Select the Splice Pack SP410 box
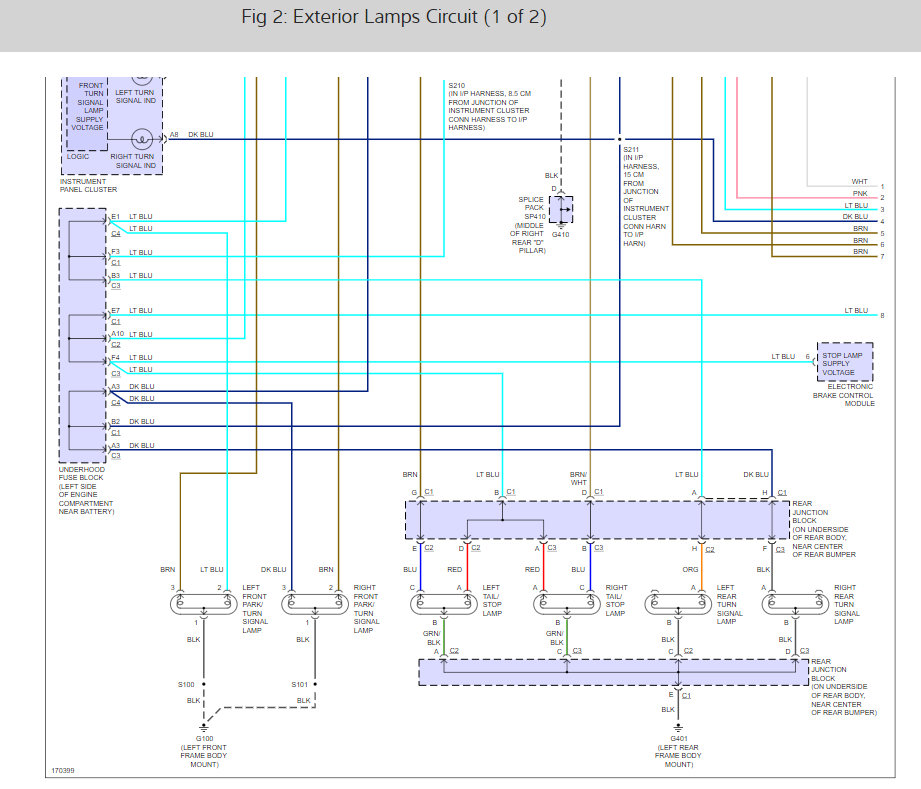This screenshot has height=789, width=921. tap(561, 209)
